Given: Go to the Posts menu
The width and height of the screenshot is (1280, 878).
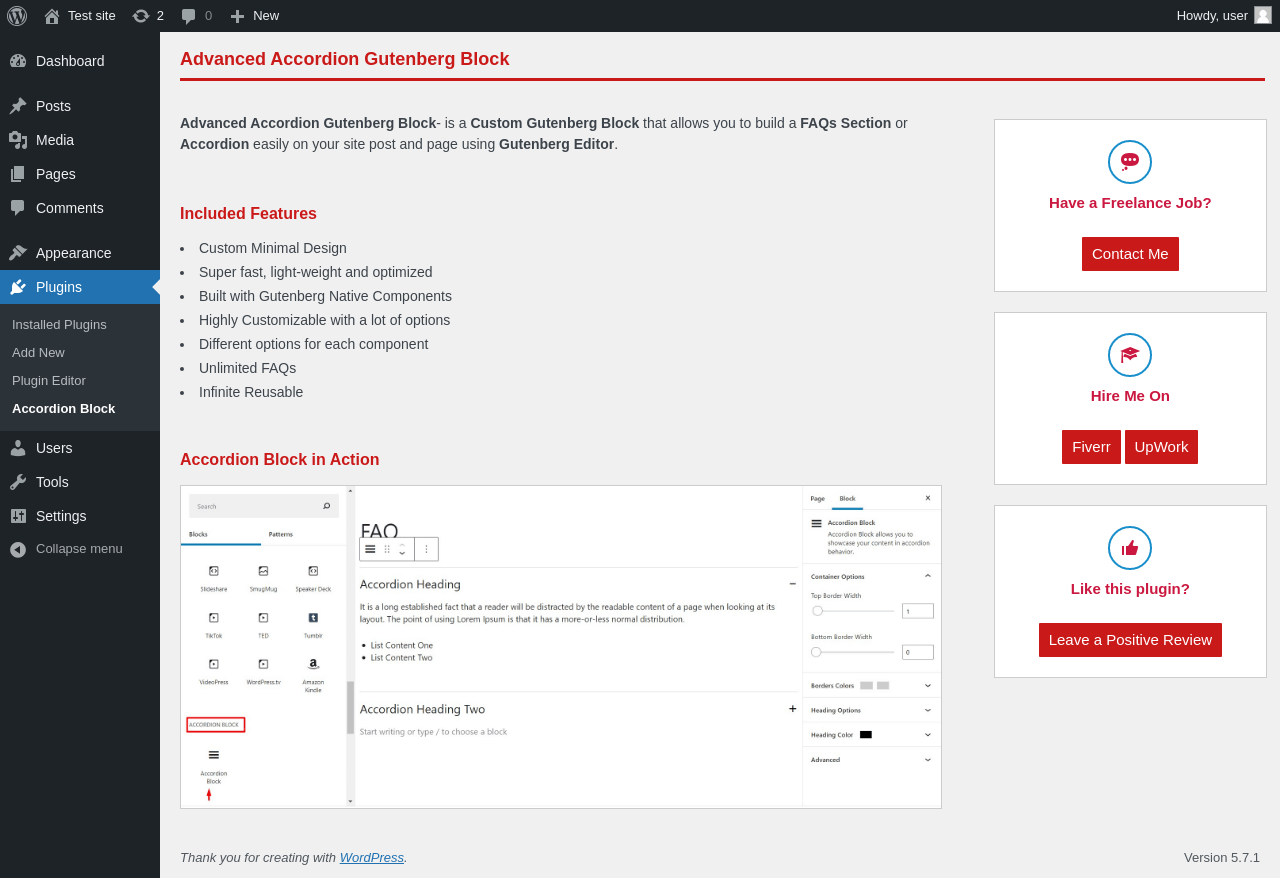Looking at the screenshot, I should point(80,106).
